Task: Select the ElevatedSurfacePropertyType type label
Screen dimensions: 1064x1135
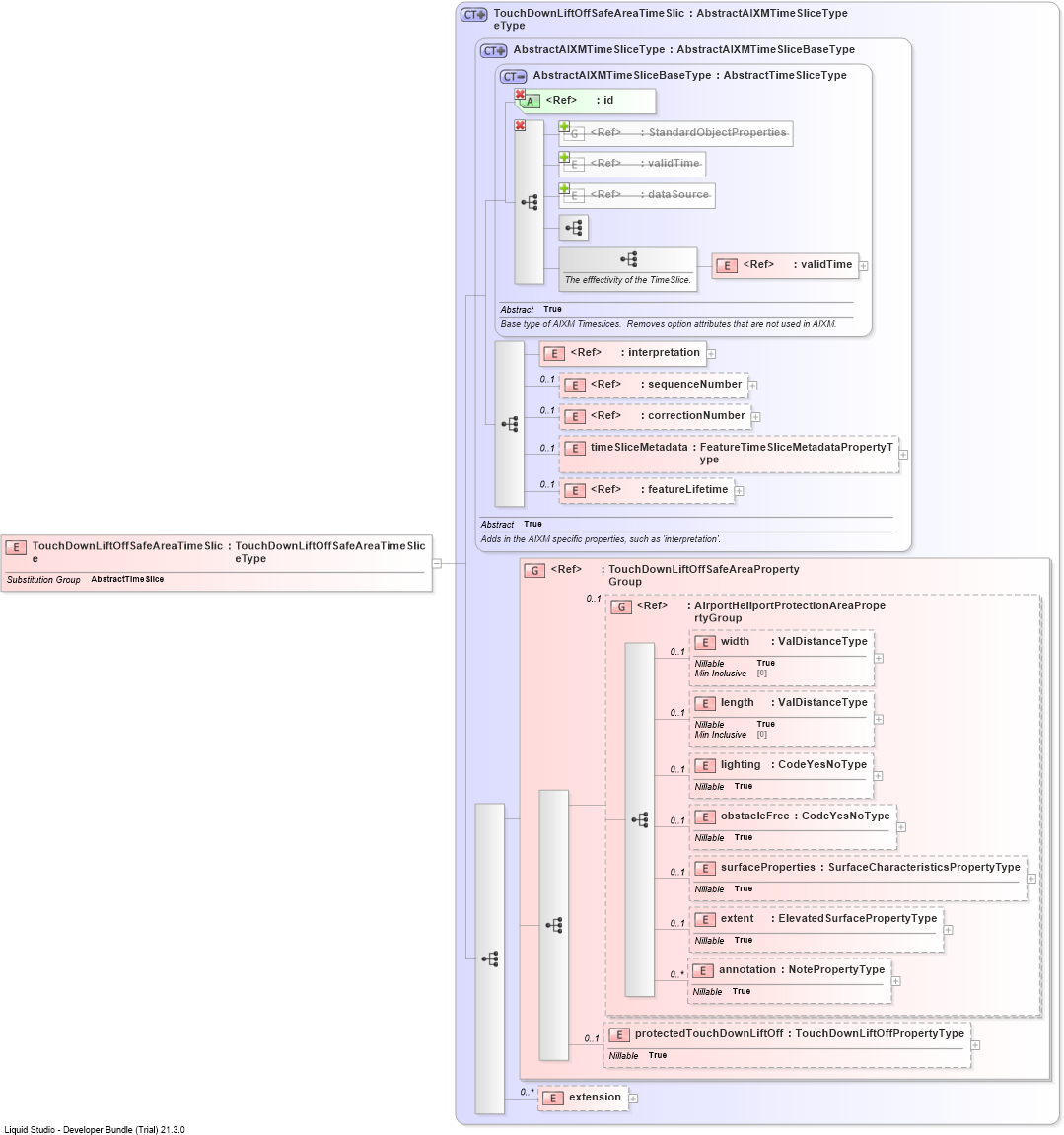Action: (x=857, y=919)
